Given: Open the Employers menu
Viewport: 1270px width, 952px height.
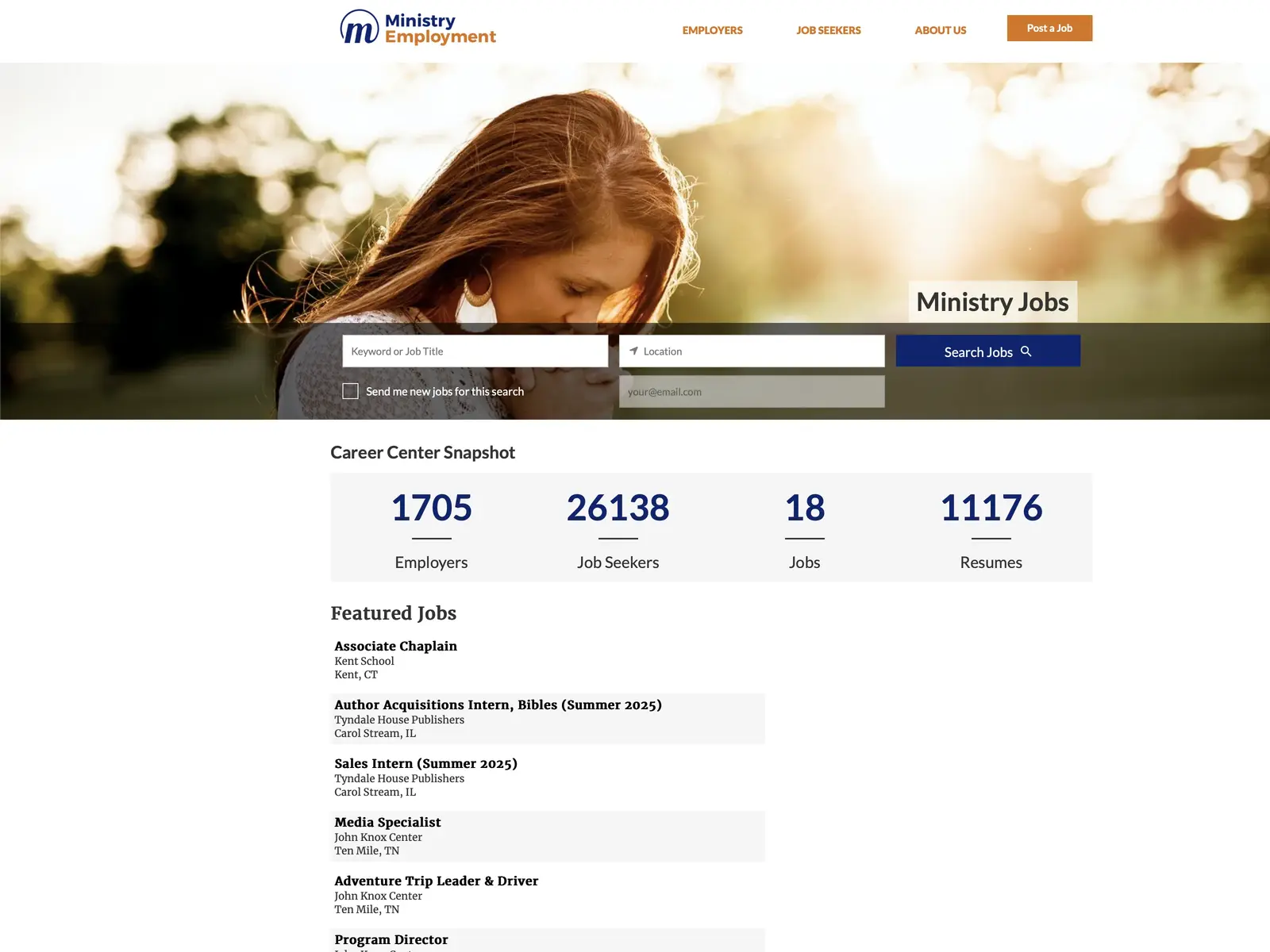Looking at the screenshot, I should [712, 30].
